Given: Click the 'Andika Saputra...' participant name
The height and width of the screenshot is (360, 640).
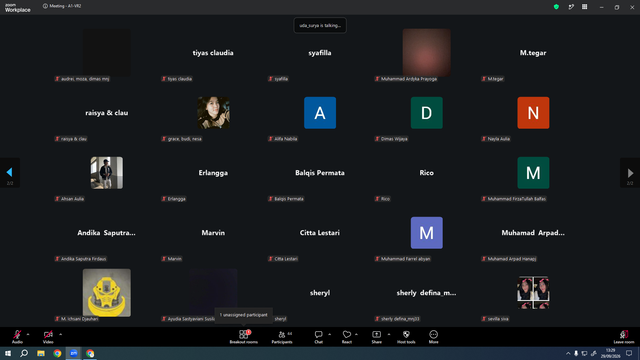Looking at the screenshot, I should [107, 233].
